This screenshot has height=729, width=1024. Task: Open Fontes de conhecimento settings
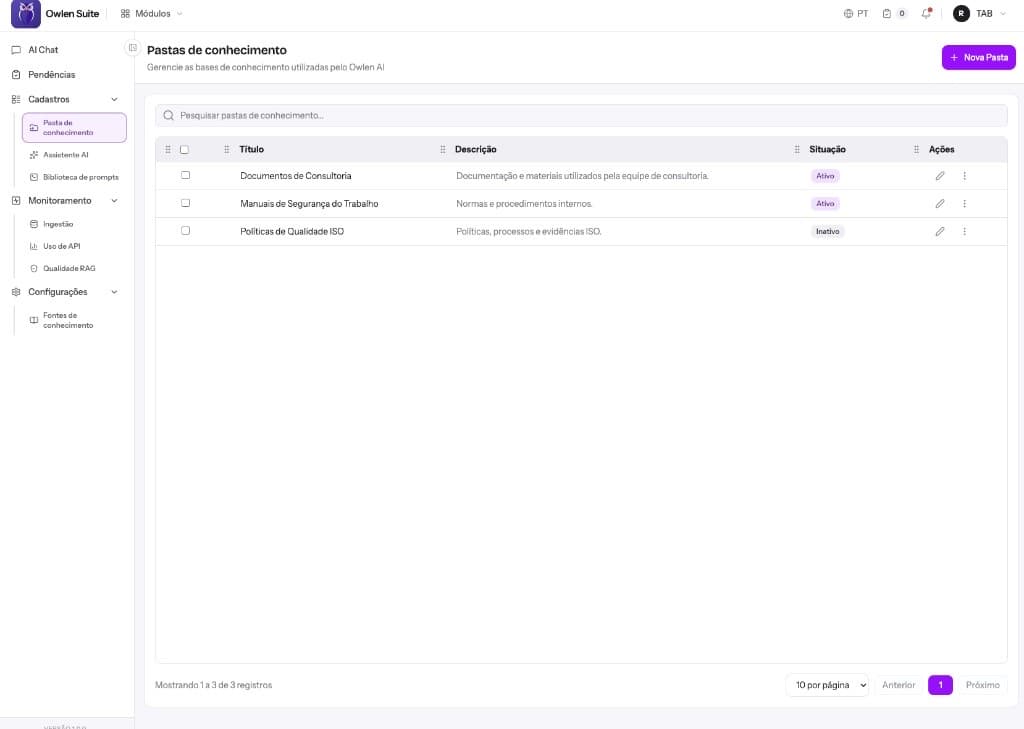[68, 320]
